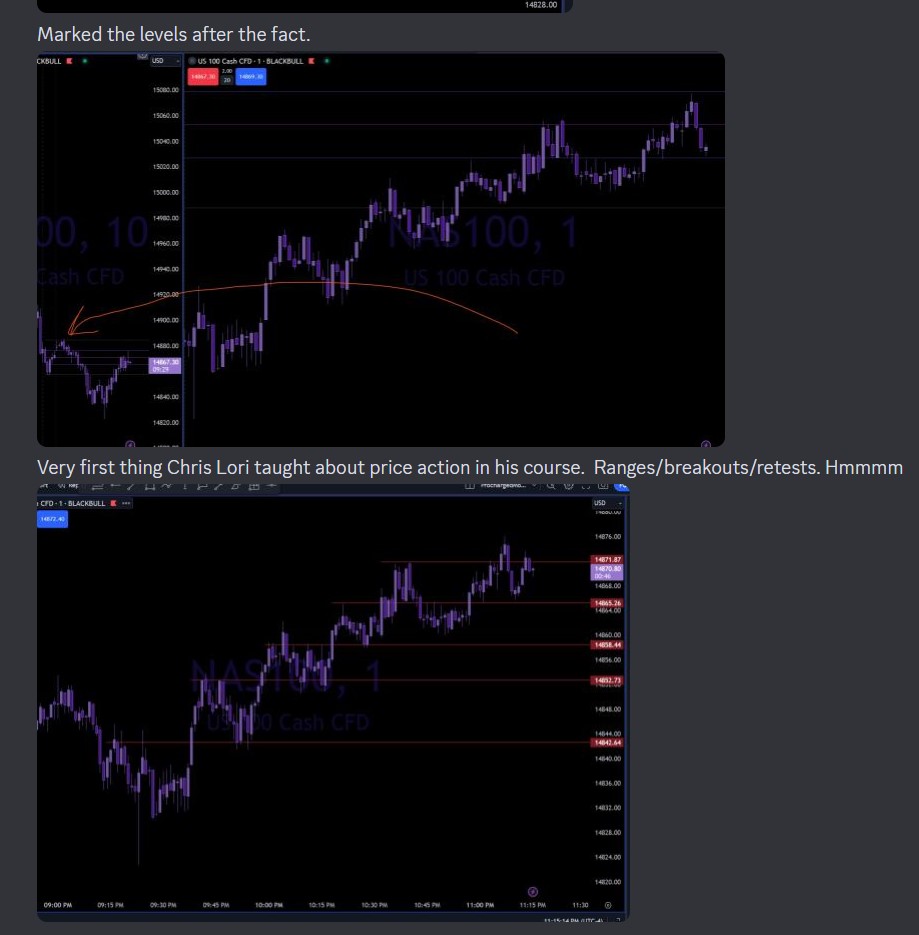
Task: Click the purple circle icon at left pane bottom
Action: coord(130,444)
